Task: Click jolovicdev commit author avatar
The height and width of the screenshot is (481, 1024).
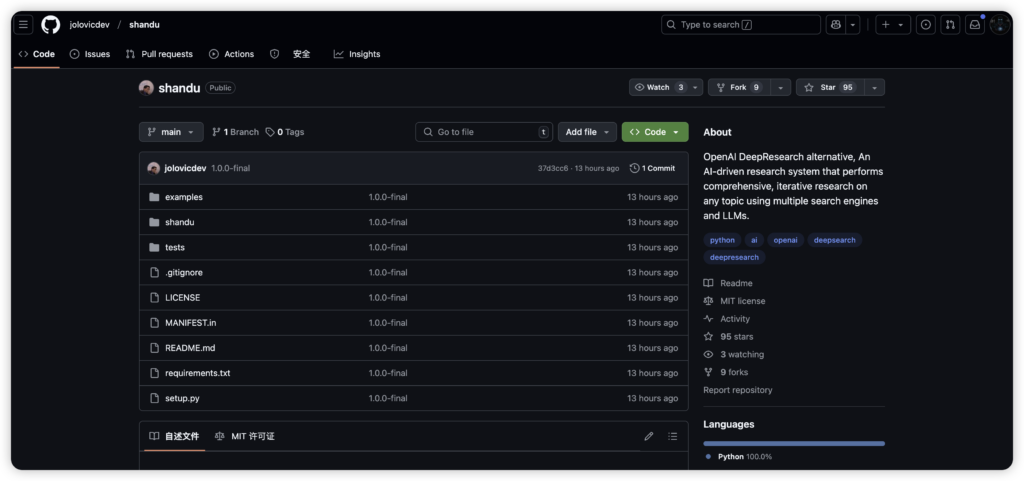Action: (154, 168)
